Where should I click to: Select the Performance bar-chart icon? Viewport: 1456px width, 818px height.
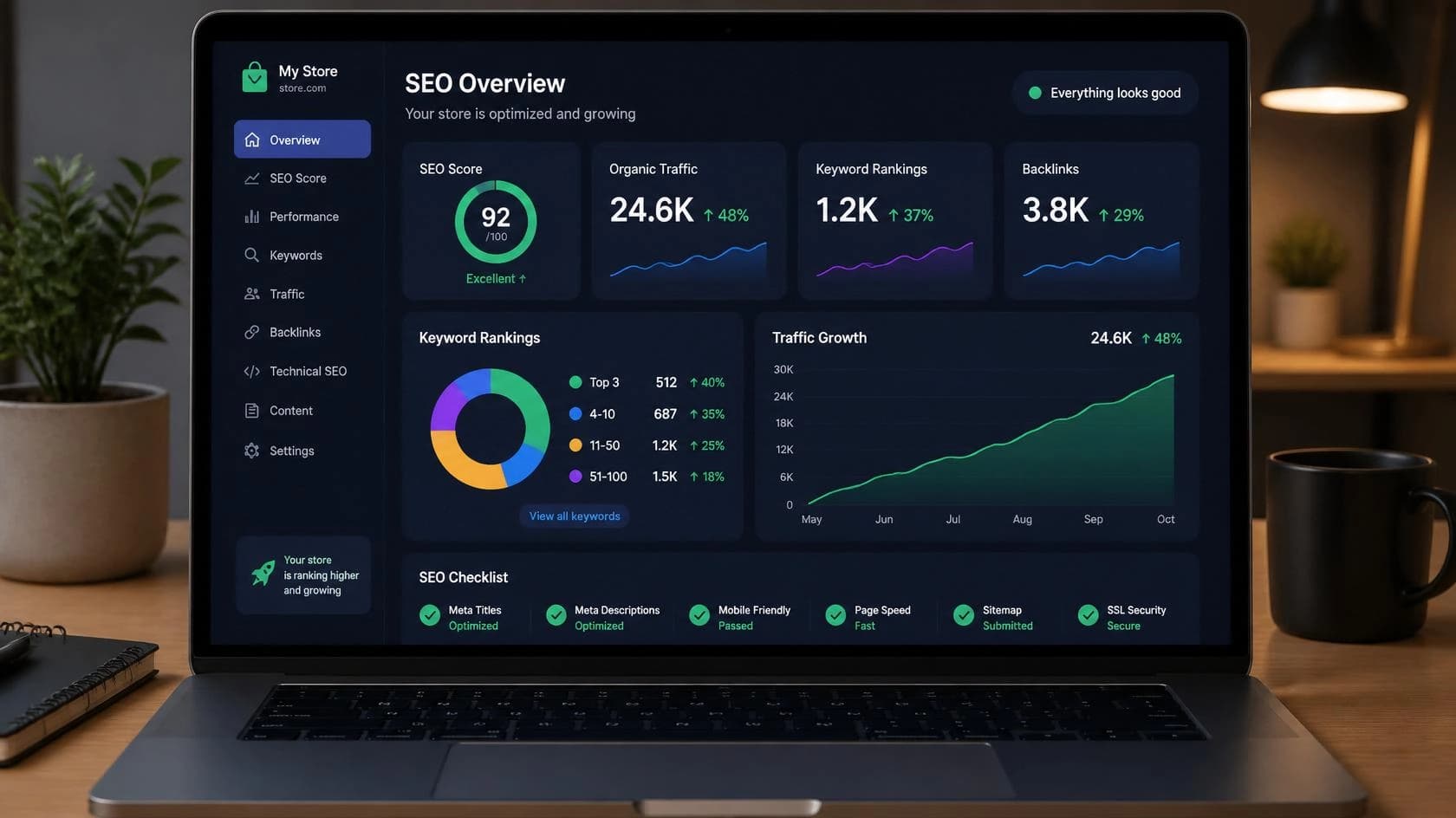point(251,217)
